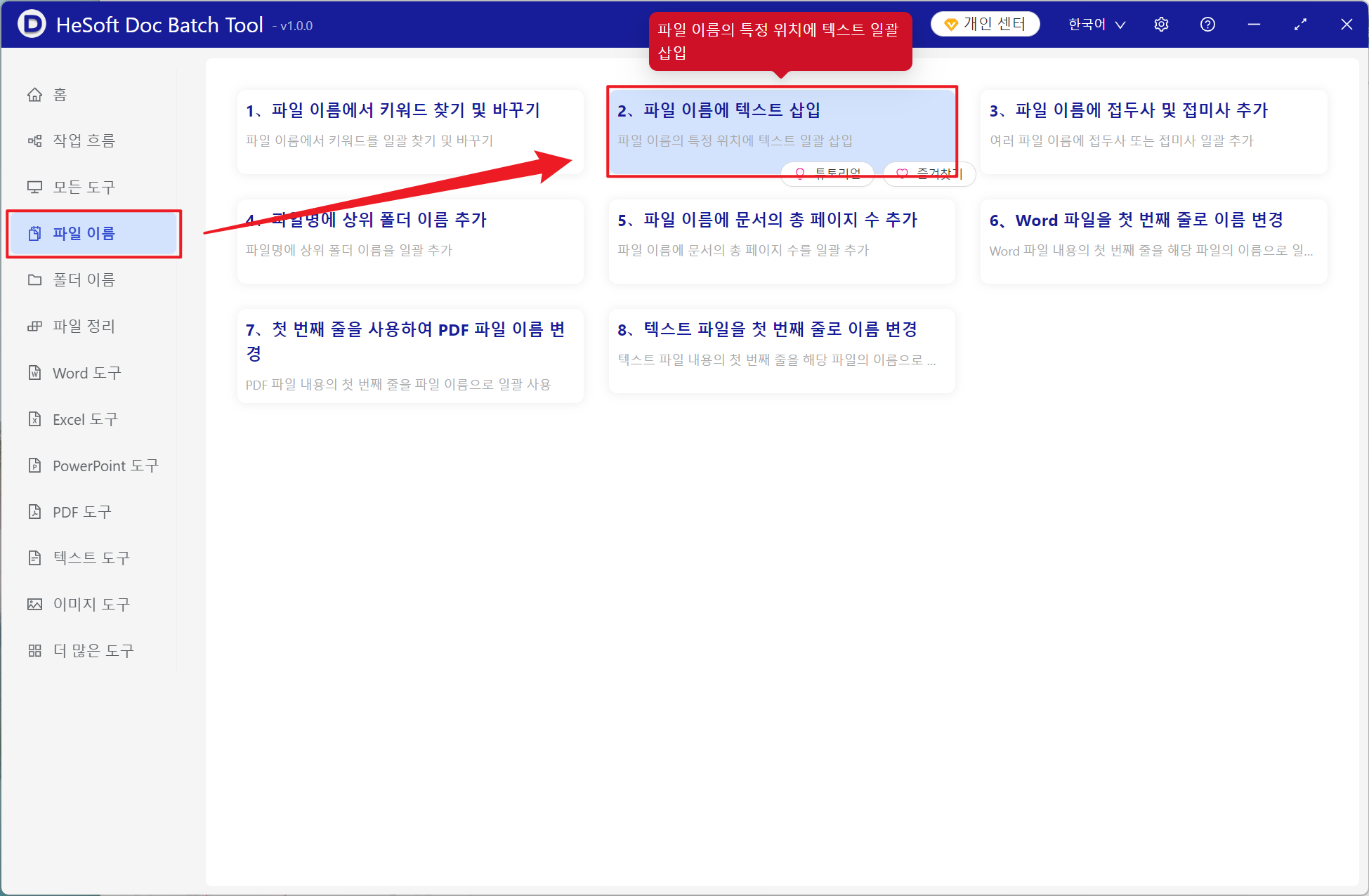Select 텍스트 도구 menu item
This screenshot has width=1369, height=896.
(x=93, y=558)
